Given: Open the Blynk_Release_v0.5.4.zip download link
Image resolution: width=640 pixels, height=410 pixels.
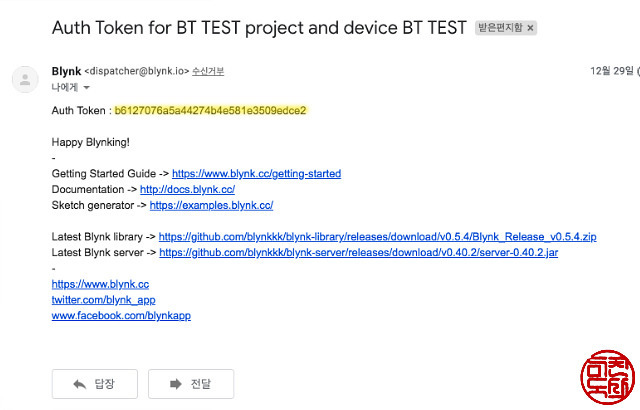Looking at the screenshot, I should pyautogui.click(x=378, y=237).
